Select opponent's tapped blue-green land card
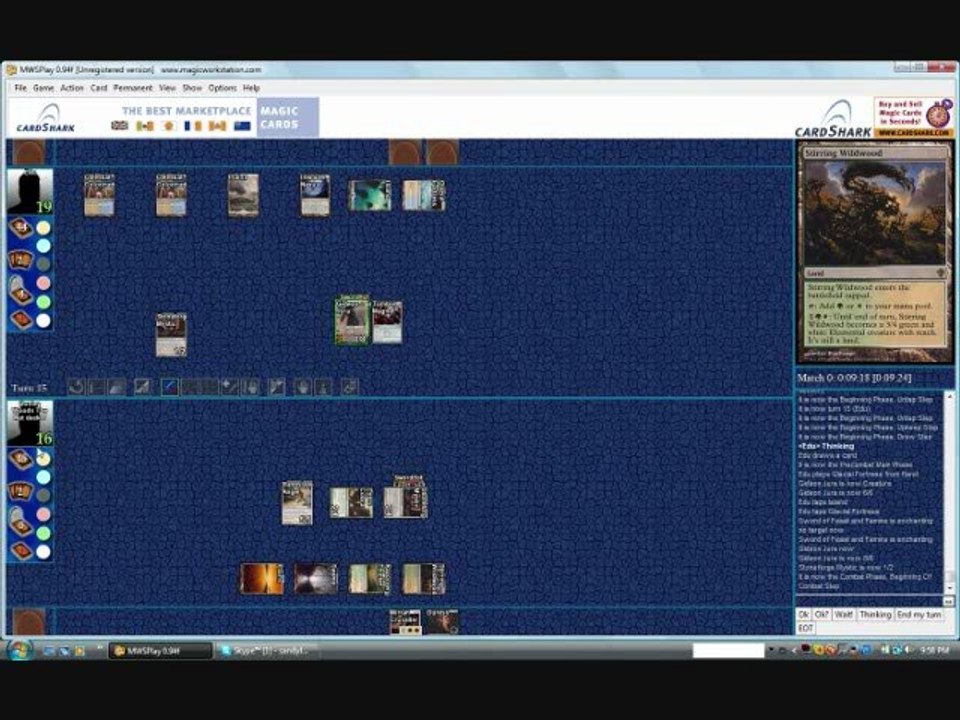Image resolution: width=960 pixels, height=720 pixels. pyautogui.click(x=369, y=195)
